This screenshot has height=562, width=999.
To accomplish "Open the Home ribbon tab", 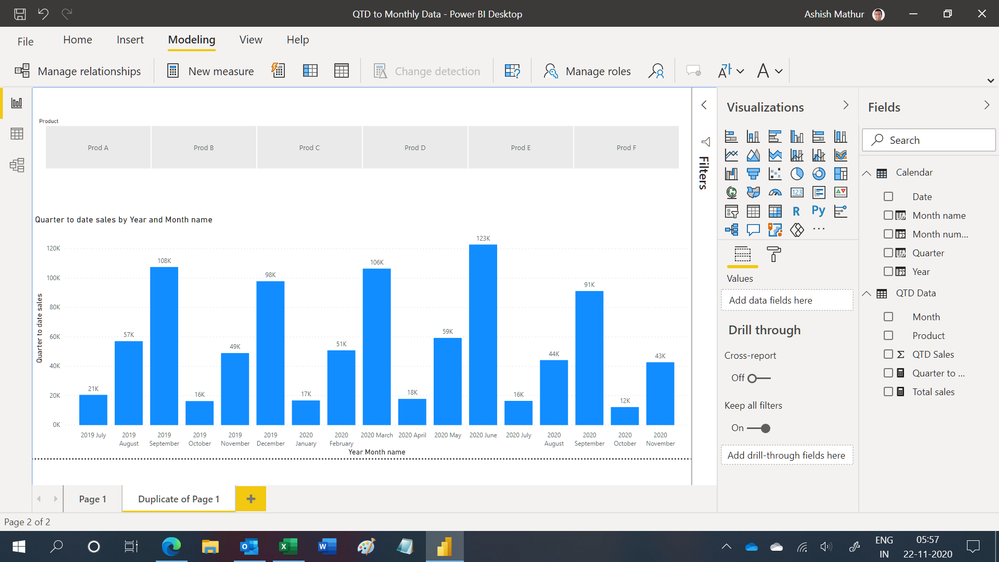I will point(78,40).
